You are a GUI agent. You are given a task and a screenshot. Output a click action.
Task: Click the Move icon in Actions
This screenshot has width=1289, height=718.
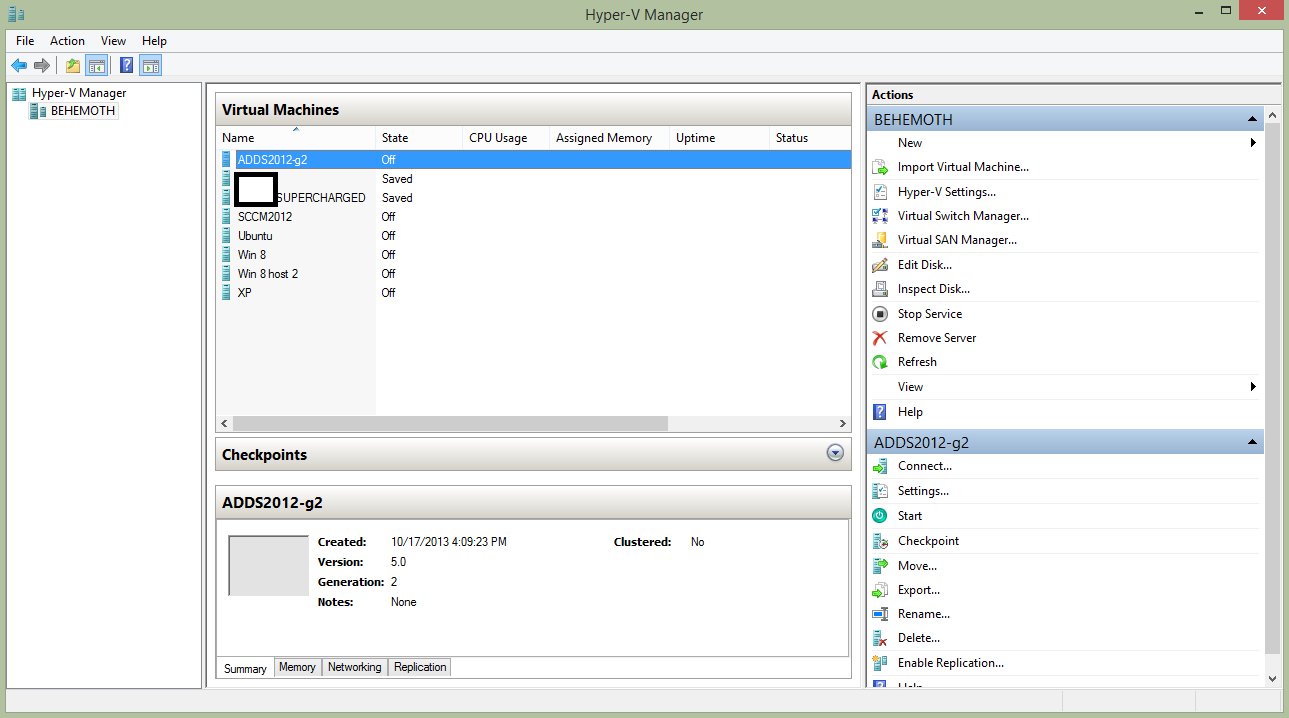(880, 565)
